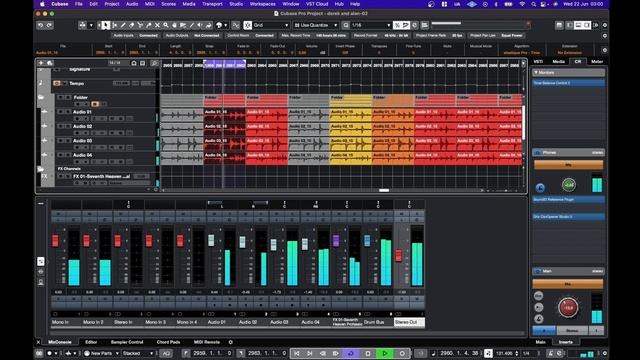This screenshot has height=360, width=640.
Task: Switch to the Media tab in right zone
Action: [x=558, y=62]
